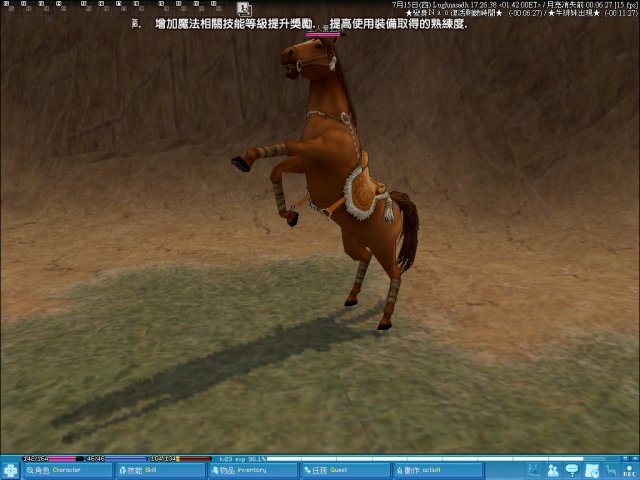Click the running character icon at top
This screenshot has width=640, height=480.
[244, 9]
